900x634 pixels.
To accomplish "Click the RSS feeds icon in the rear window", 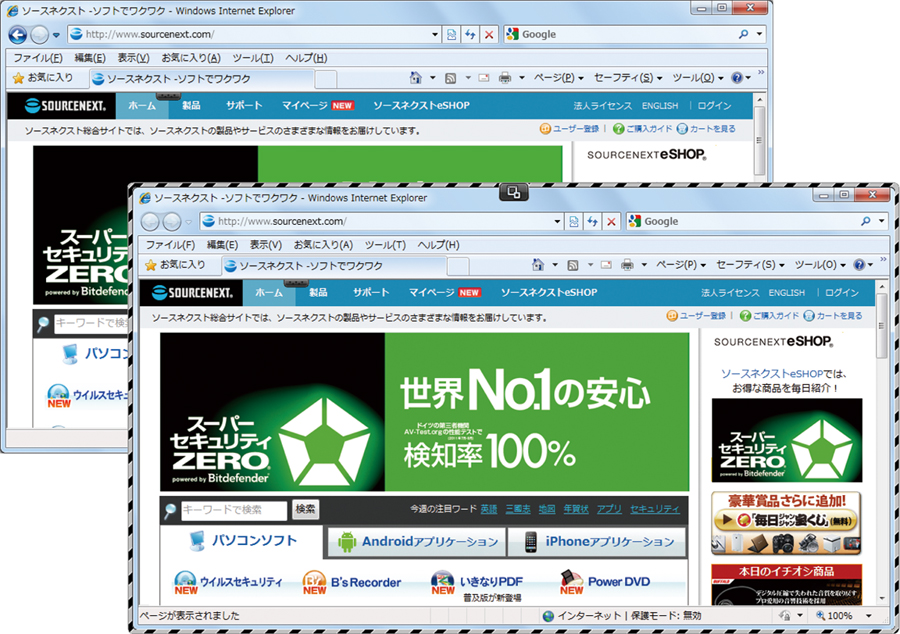I will click(x=451, y=78).
